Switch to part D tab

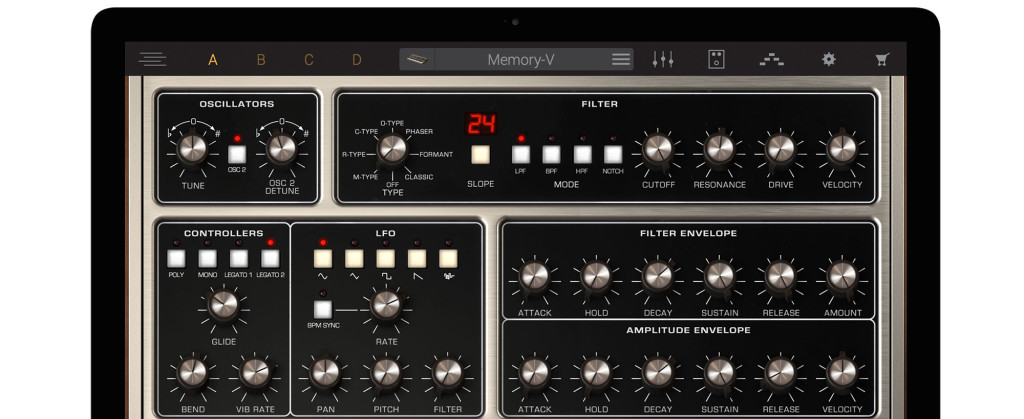356,59
